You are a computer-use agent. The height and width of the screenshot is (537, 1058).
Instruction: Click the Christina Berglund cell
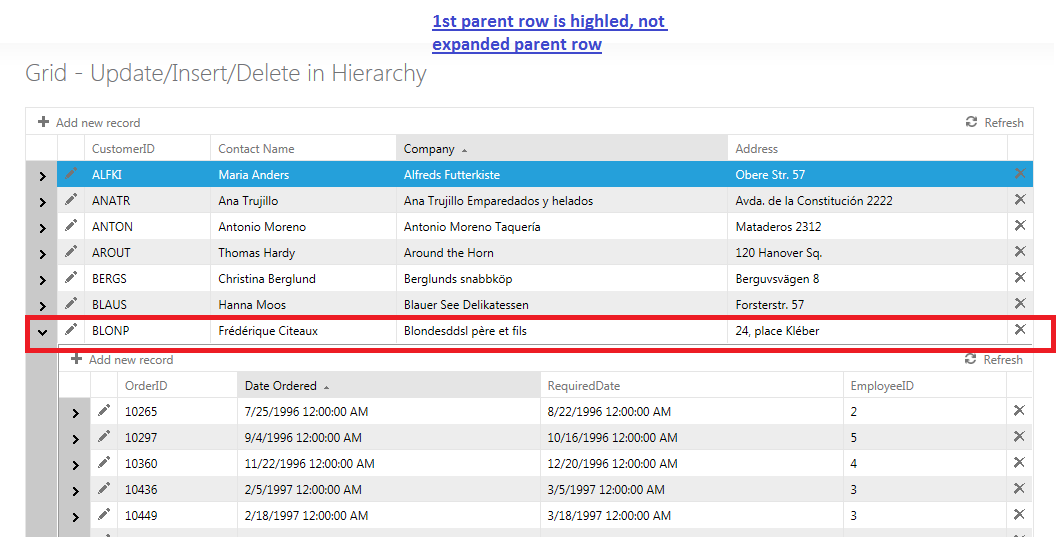303,279
